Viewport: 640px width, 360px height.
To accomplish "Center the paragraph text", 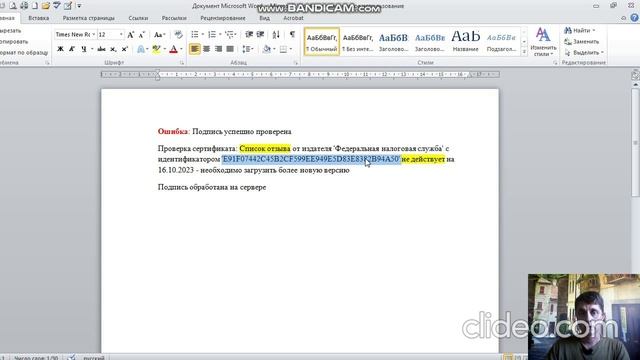I will click(x=207, y=49).
